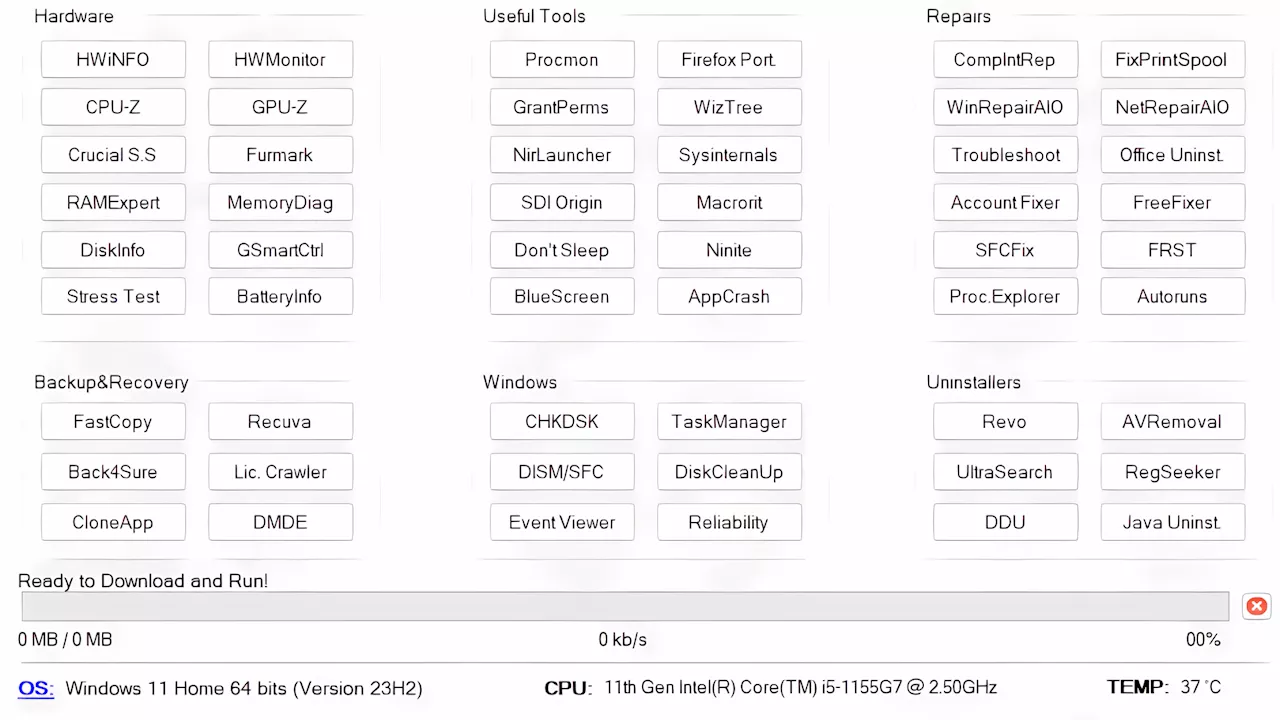The width and height of the screenshot is (1280, 720).
Task: Launch DMDE
Action: pos(280,522)
